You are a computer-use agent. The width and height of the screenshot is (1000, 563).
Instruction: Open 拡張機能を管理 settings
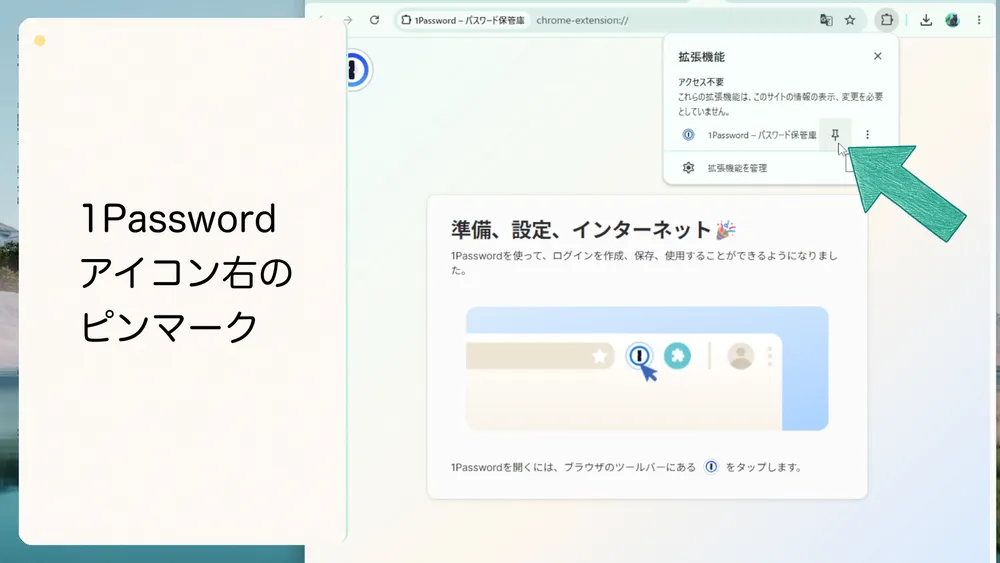coord(737,168)
